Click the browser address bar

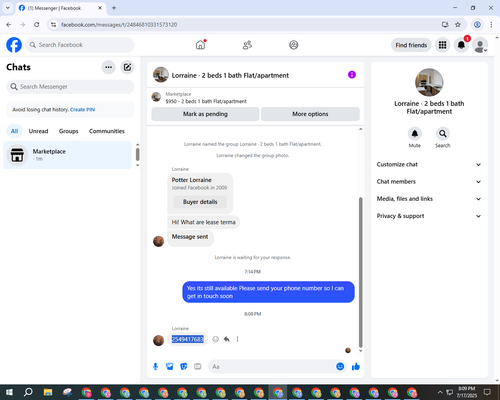[247, 25]
